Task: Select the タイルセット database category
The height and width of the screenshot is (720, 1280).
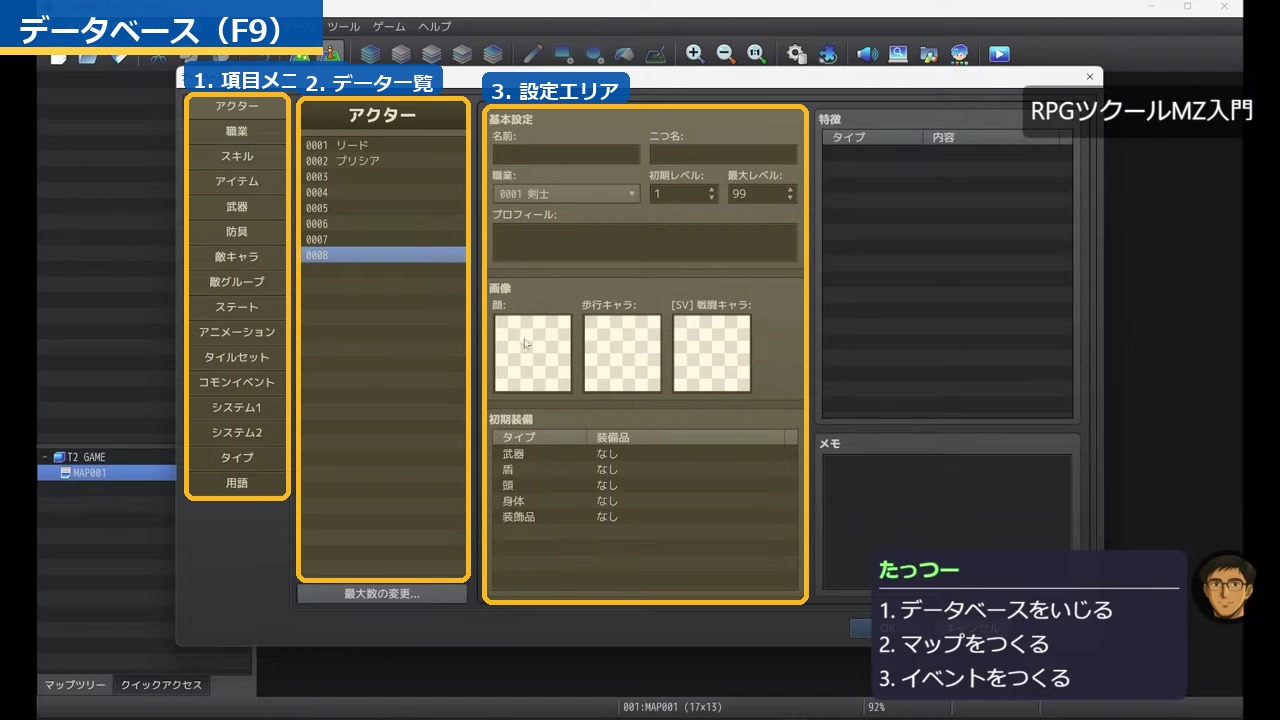Action: coord(237,357)
